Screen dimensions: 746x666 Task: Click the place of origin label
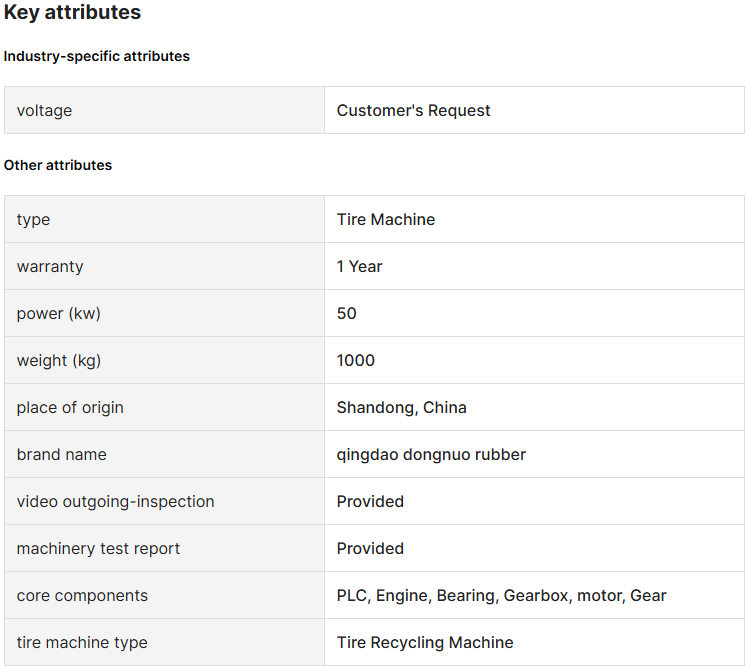coord(70,408)
